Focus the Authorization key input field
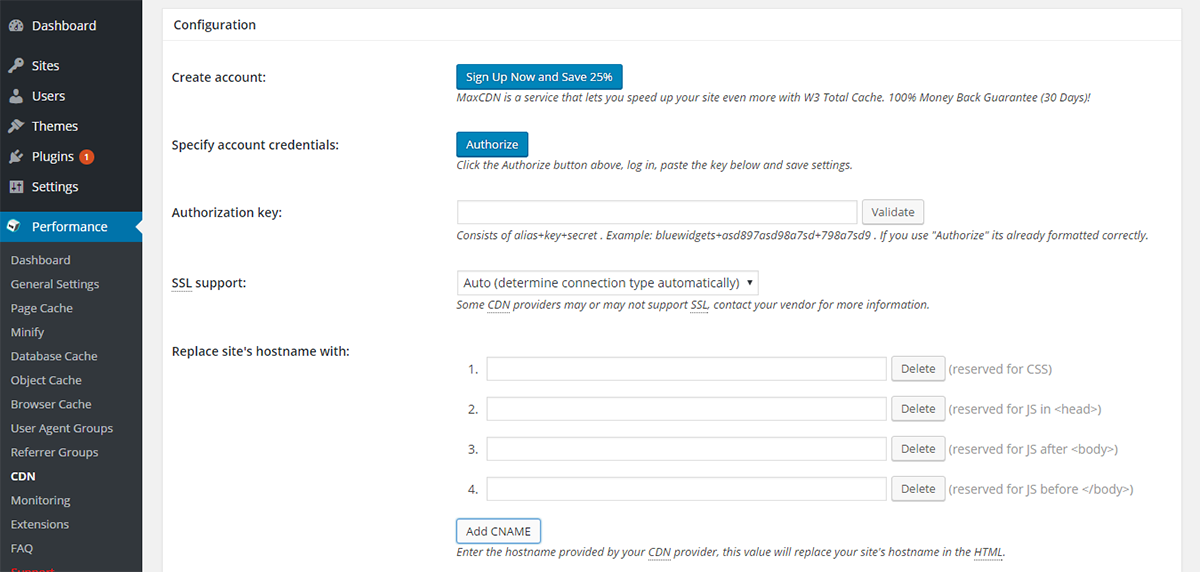Screen dimensions: 1200x572 (x=657, y=212)
